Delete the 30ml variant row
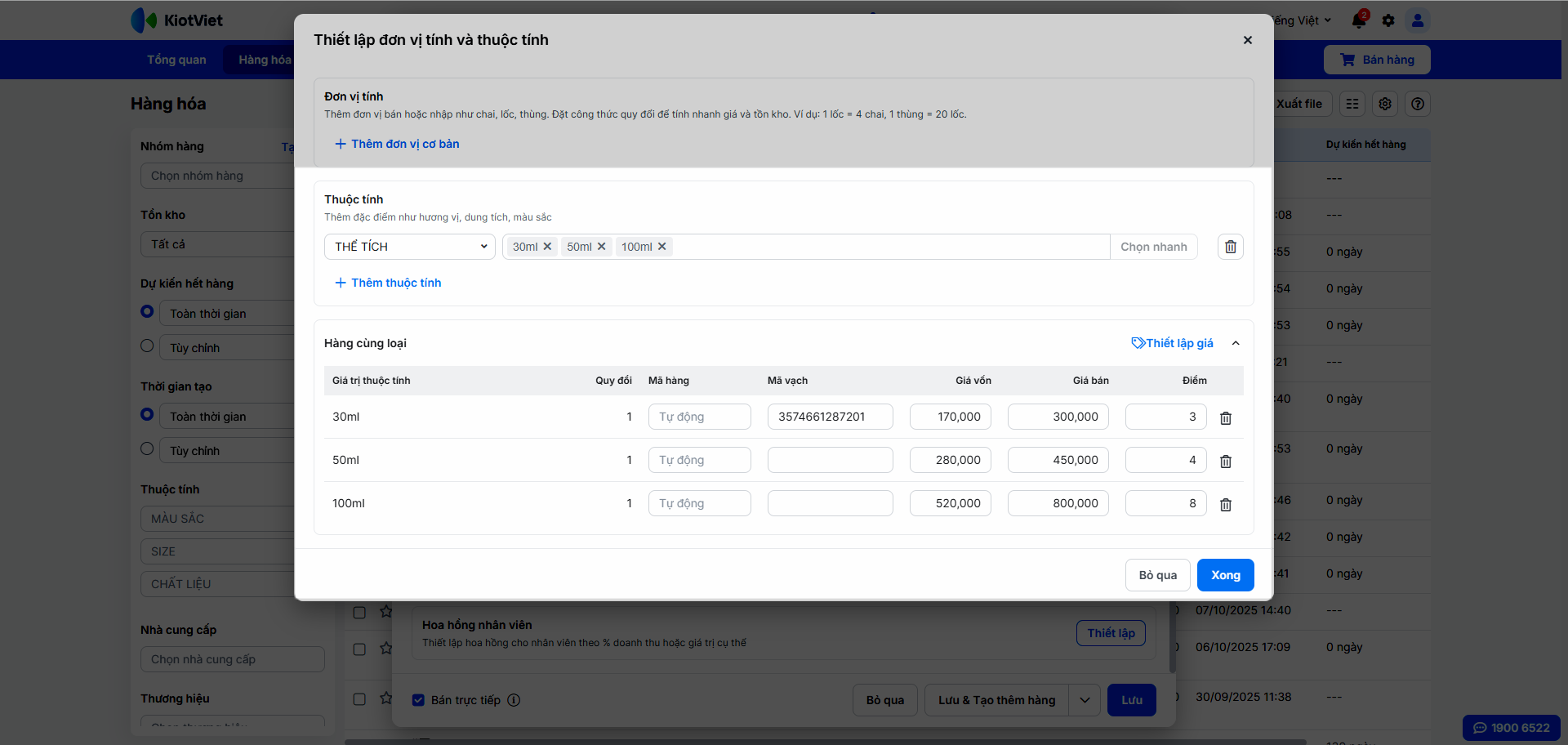The image size is (1568, 745). [1225, 418]
